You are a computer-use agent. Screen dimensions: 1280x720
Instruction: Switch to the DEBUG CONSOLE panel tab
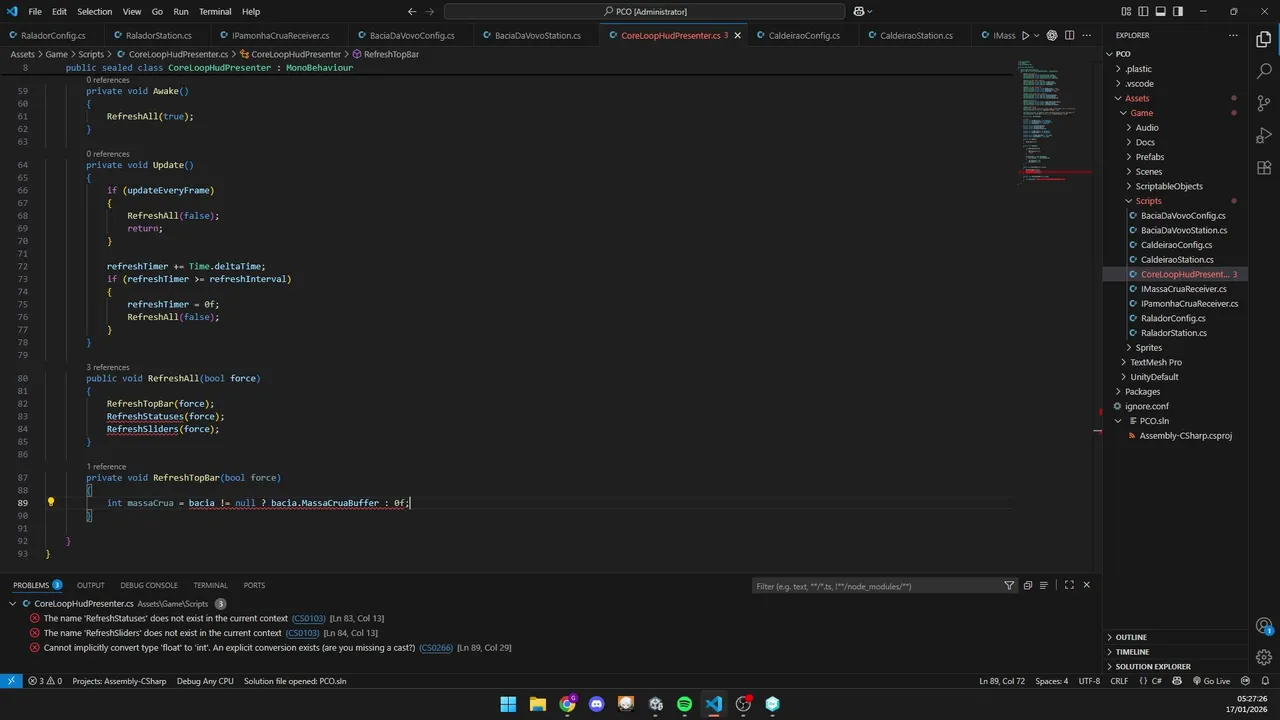(x=149, y=585)
